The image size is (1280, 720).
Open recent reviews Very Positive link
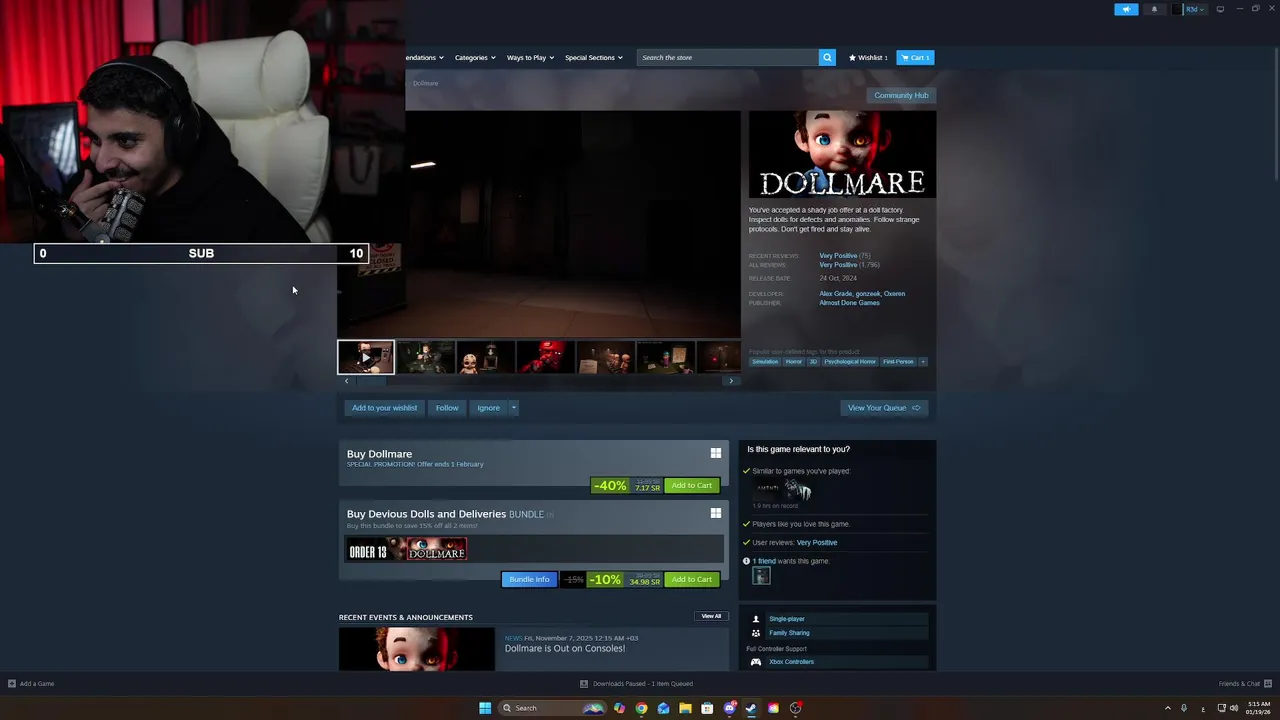838,256
